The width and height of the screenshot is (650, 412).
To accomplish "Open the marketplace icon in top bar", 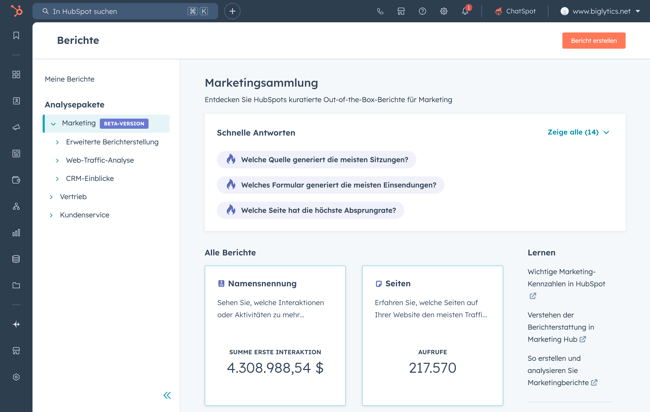I will (x=401, y=12).
